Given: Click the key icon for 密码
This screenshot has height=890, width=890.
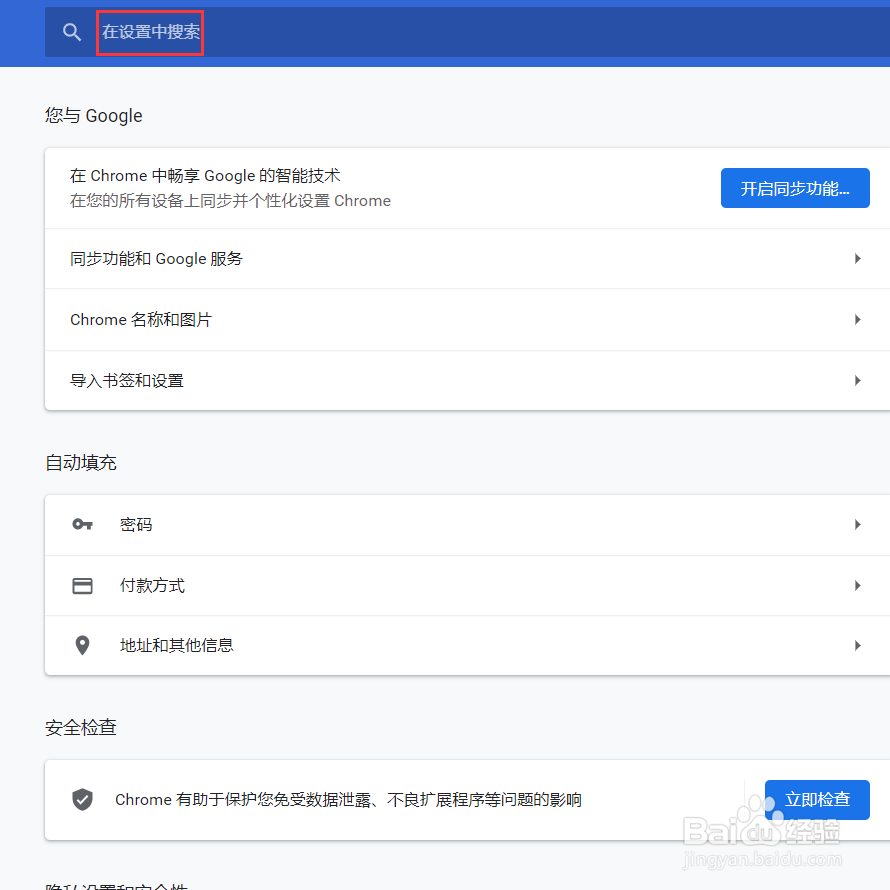Looking at the screenshot, I should 82,524.
